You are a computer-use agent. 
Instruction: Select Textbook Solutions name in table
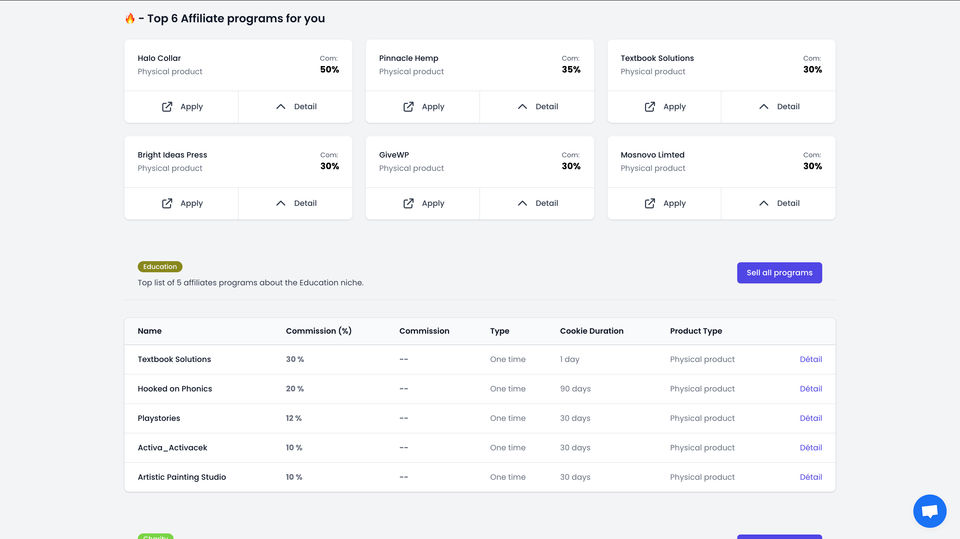[x=174, y=360]
